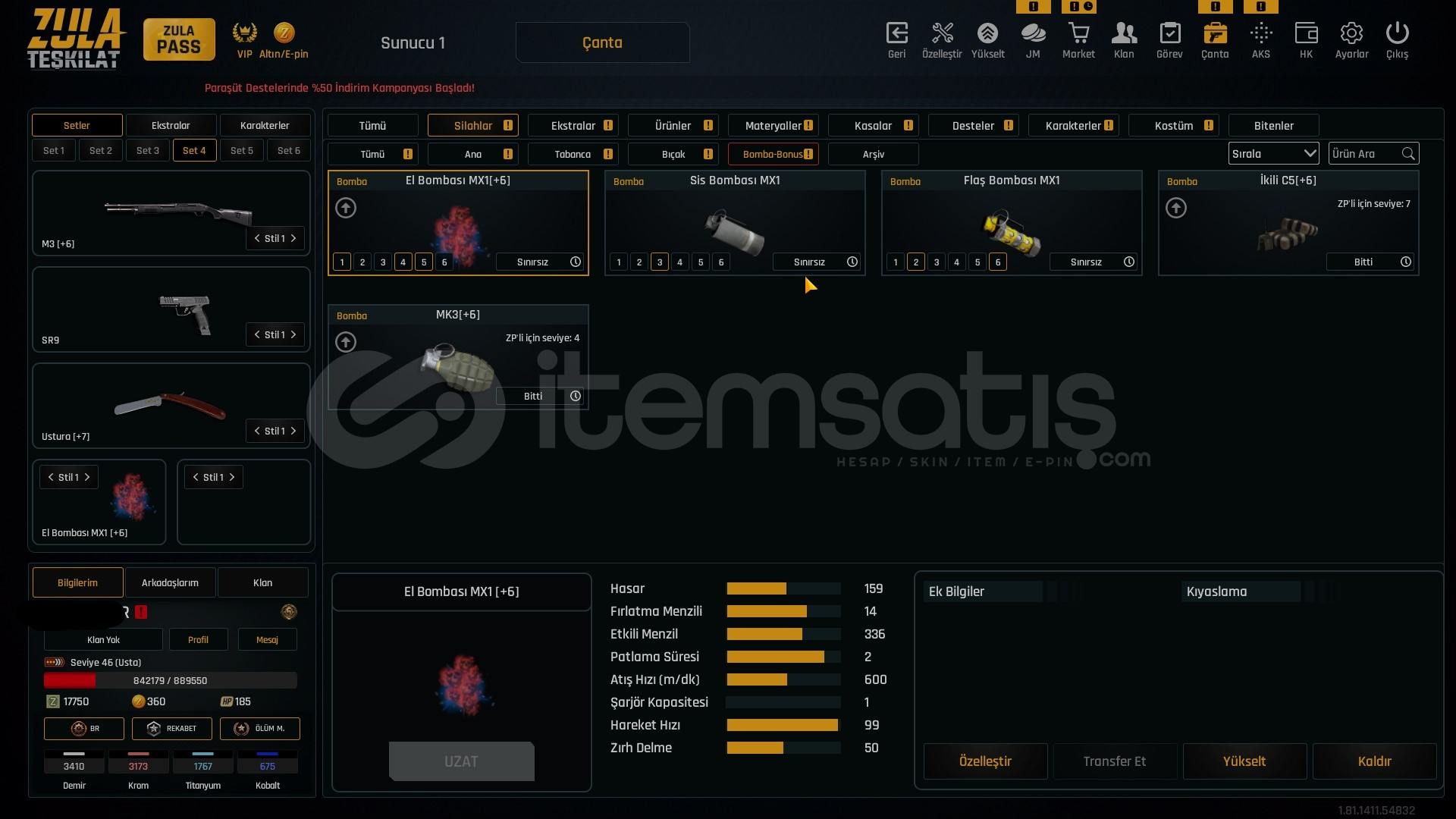Click the Çıkış power icon
This screenshot has width=1456, height=819.
tap(1397, 34)
